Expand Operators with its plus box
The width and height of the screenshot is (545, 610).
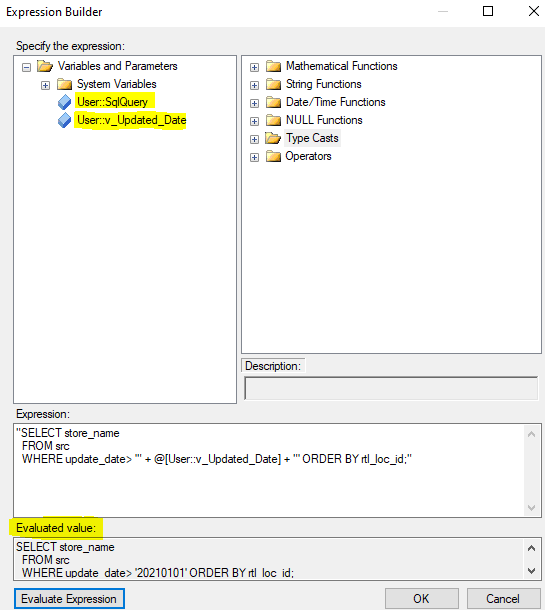point(254,157)
